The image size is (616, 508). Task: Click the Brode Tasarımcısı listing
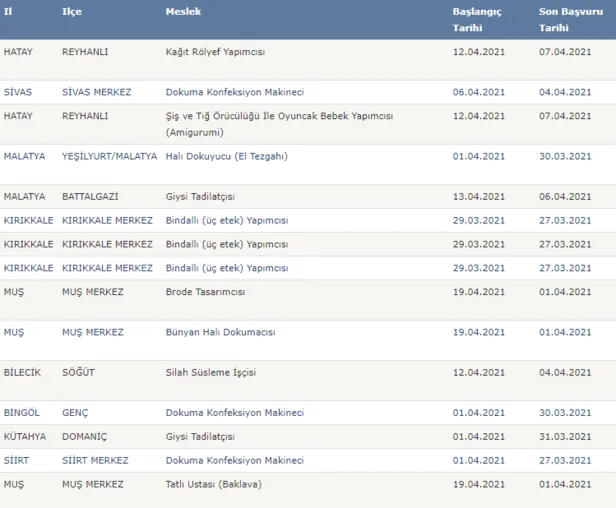[x=205, y=292]
